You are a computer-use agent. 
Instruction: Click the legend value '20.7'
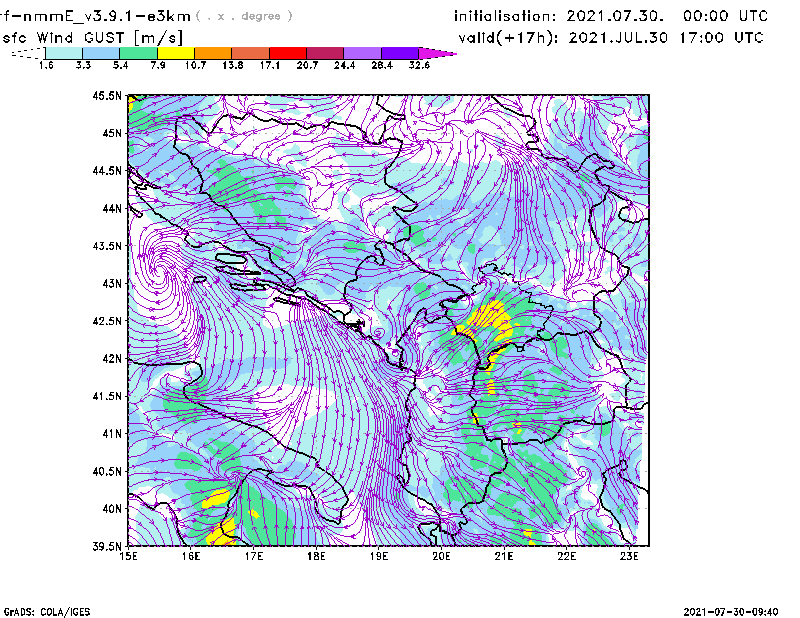click(x=307, y=65)
